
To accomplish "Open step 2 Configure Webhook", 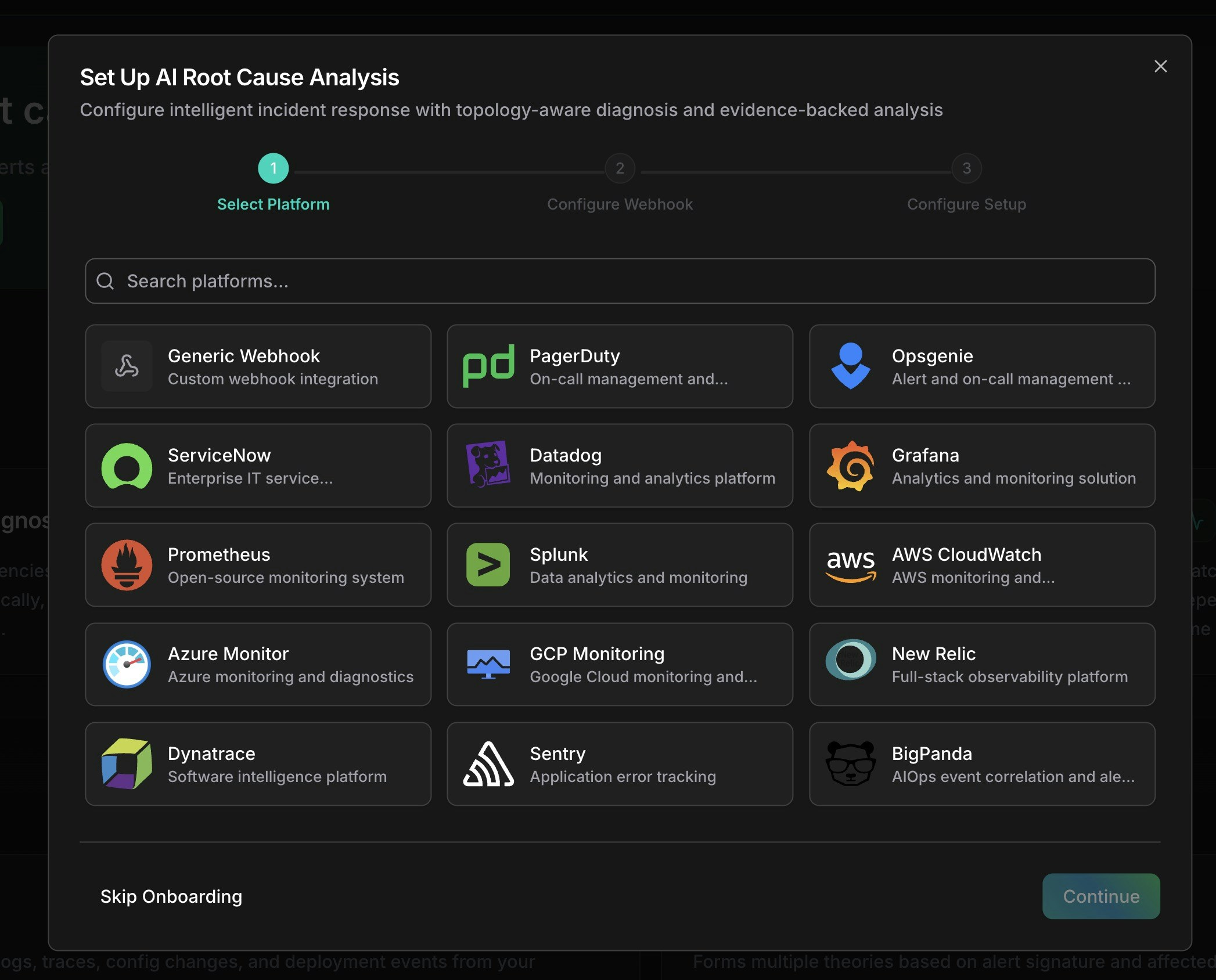I will click(620, 169).
